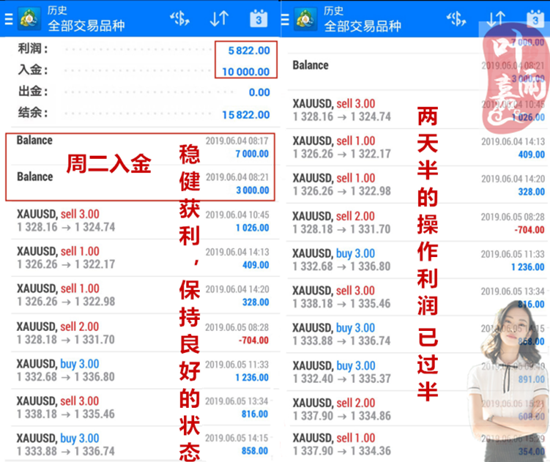550x462 pixels.
Task: Select left panel profit 328.00
Action: pos(256,302)
